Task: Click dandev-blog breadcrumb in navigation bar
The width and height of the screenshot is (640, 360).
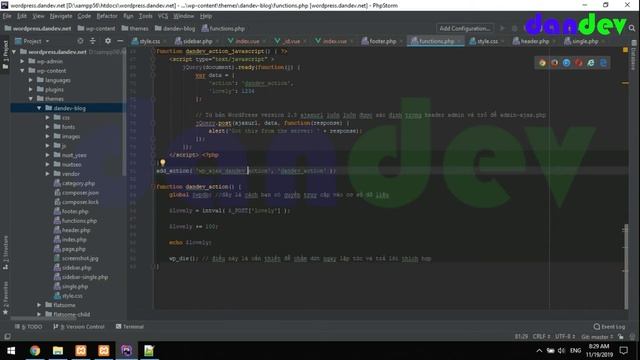Action: [x=175, y=28]
